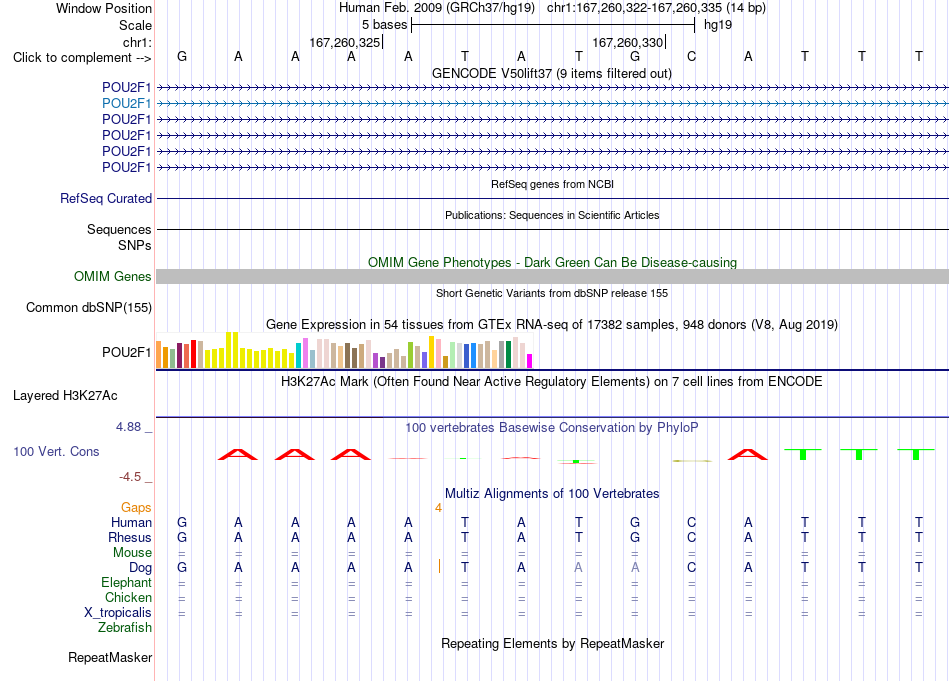Click the 167,260,330 position marker
The width and height of the screenshot is (950, 681).
point(628,42)
